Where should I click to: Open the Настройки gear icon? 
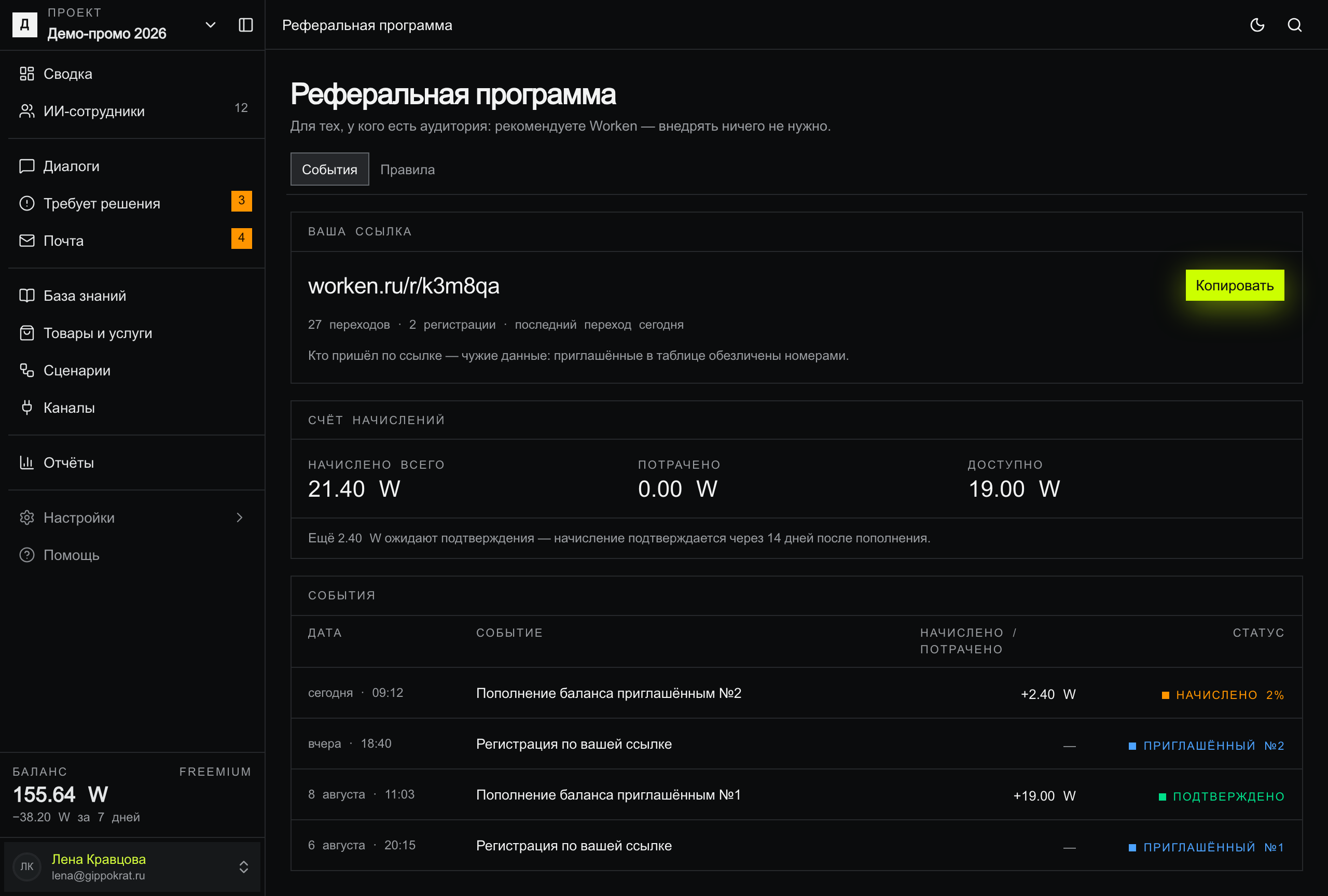27,517
